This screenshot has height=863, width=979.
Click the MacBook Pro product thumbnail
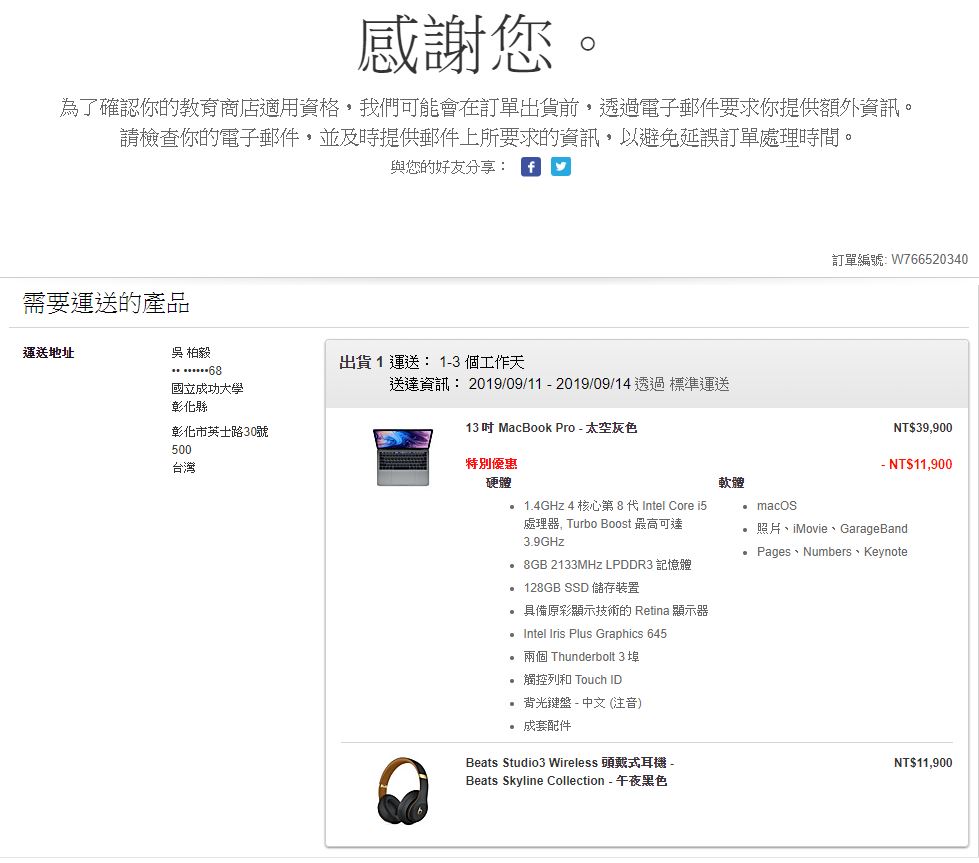coord(403,457)
